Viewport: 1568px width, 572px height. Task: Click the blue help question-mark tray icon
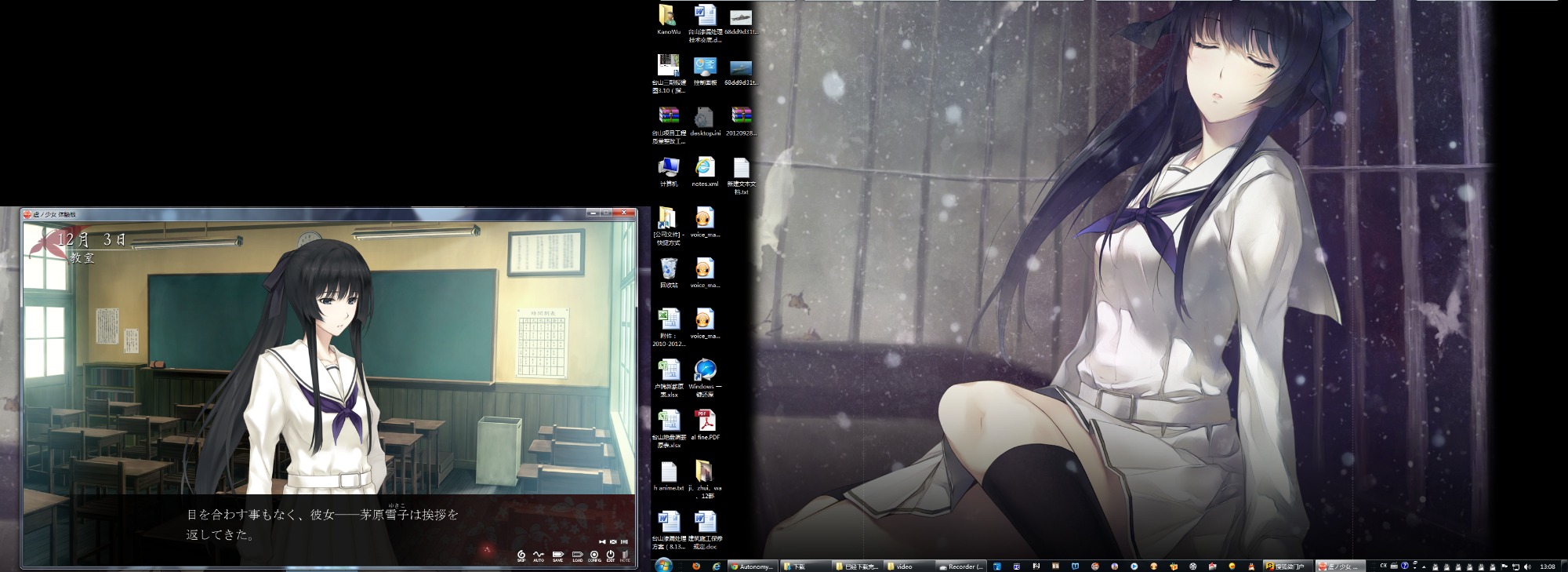tap(1405, 566)
